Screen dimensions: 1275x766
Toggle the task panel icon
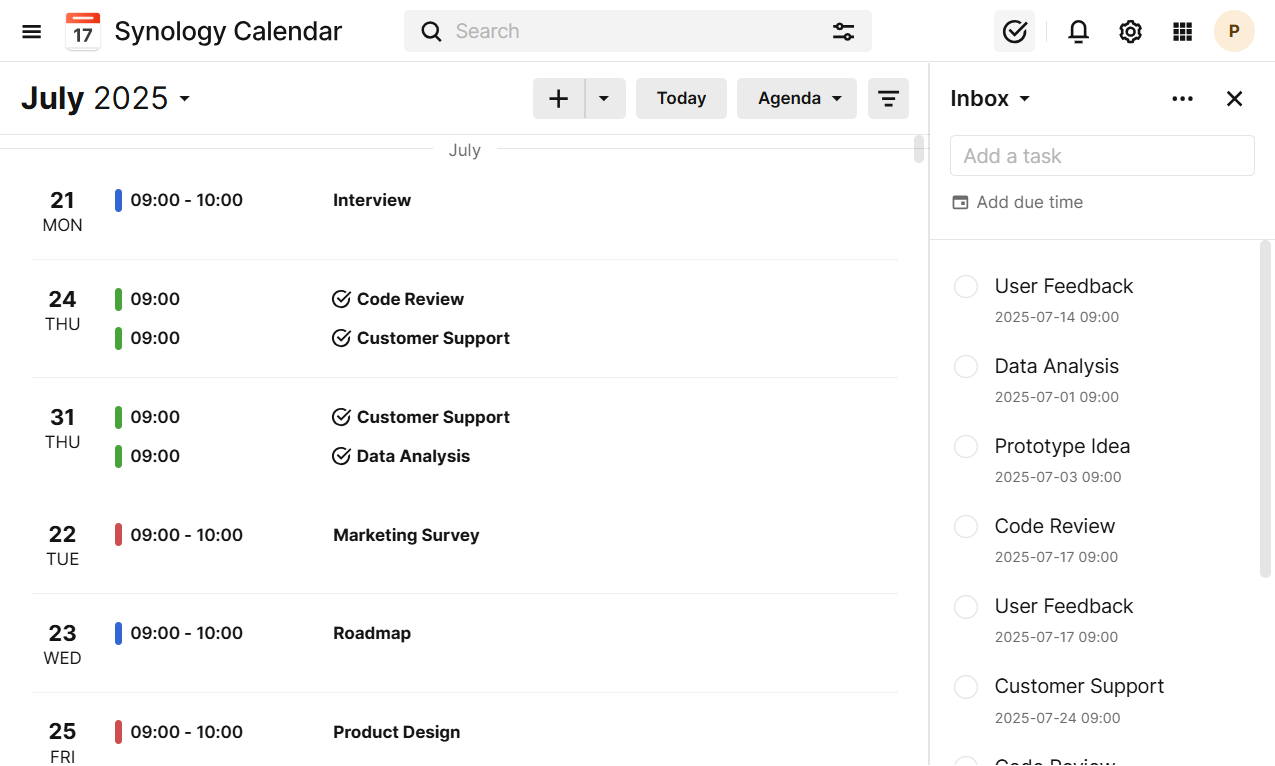tap(1014, 32)
